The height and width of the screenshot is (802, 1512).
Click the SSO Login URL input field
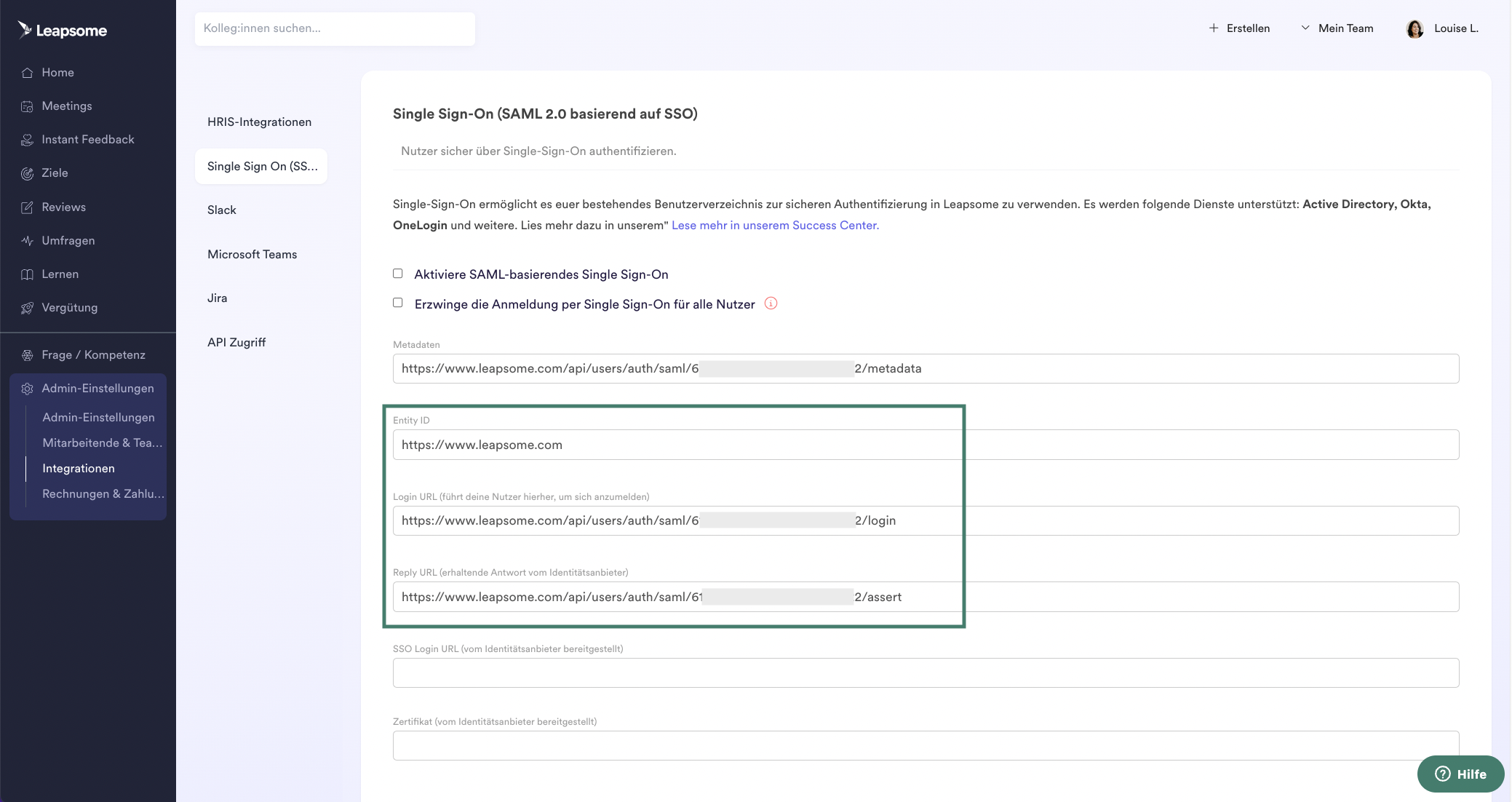point(926,673)
